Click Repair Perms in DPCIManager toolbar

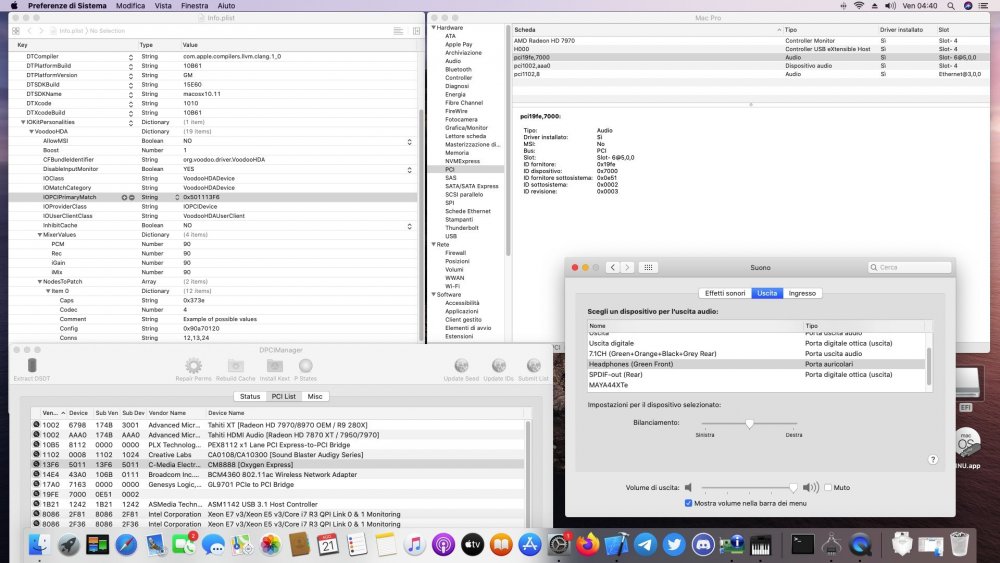pos(193,369)
